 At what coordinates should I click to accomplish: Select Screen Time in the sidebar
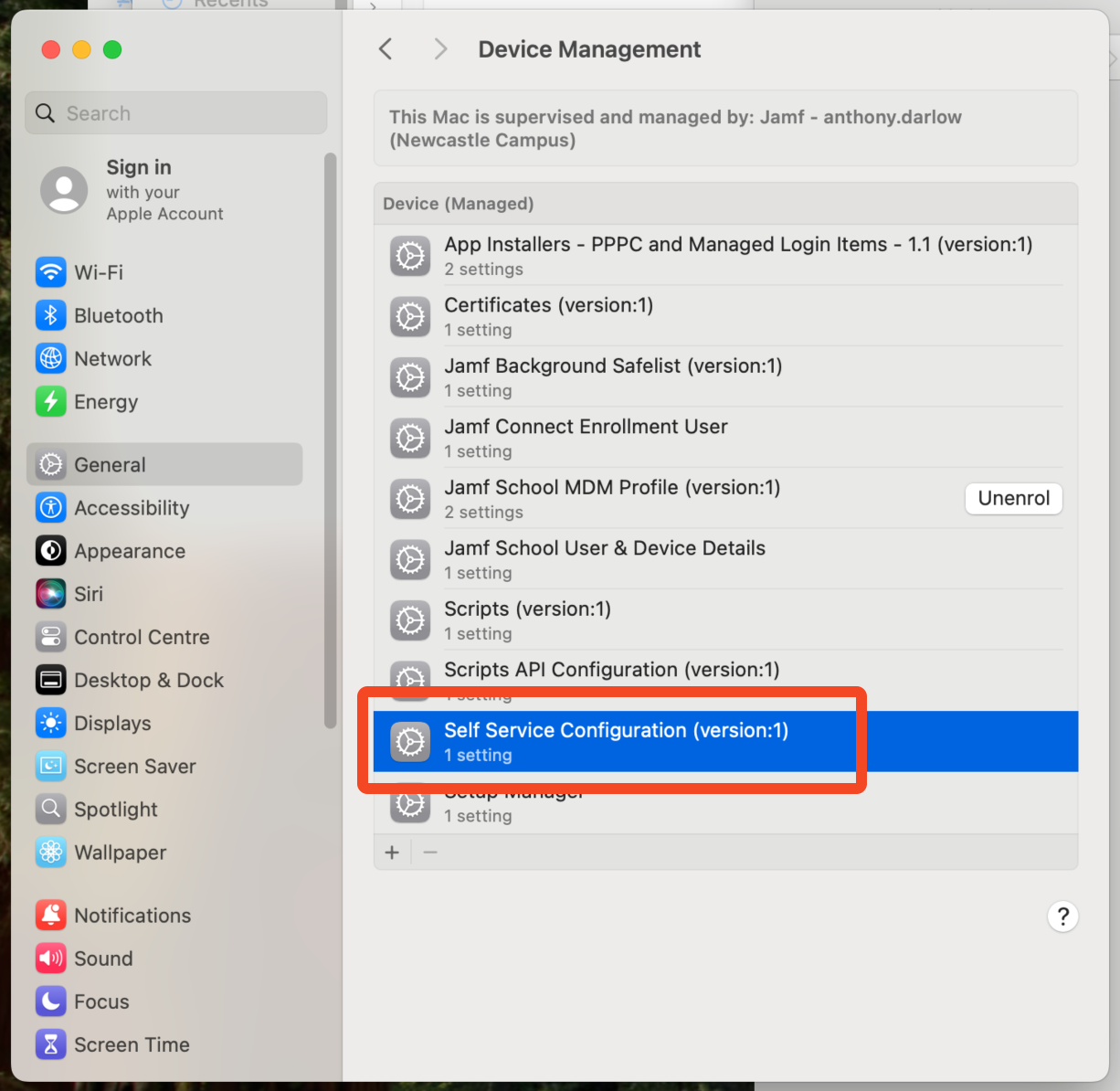coord(132,1044)
